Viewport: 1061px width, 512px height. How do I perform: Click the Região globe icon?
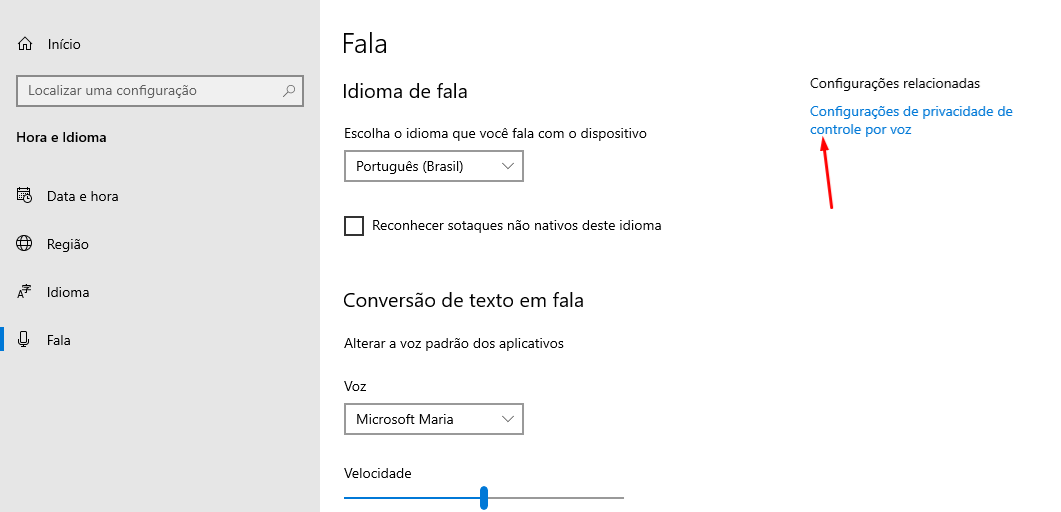click(25, 244)
